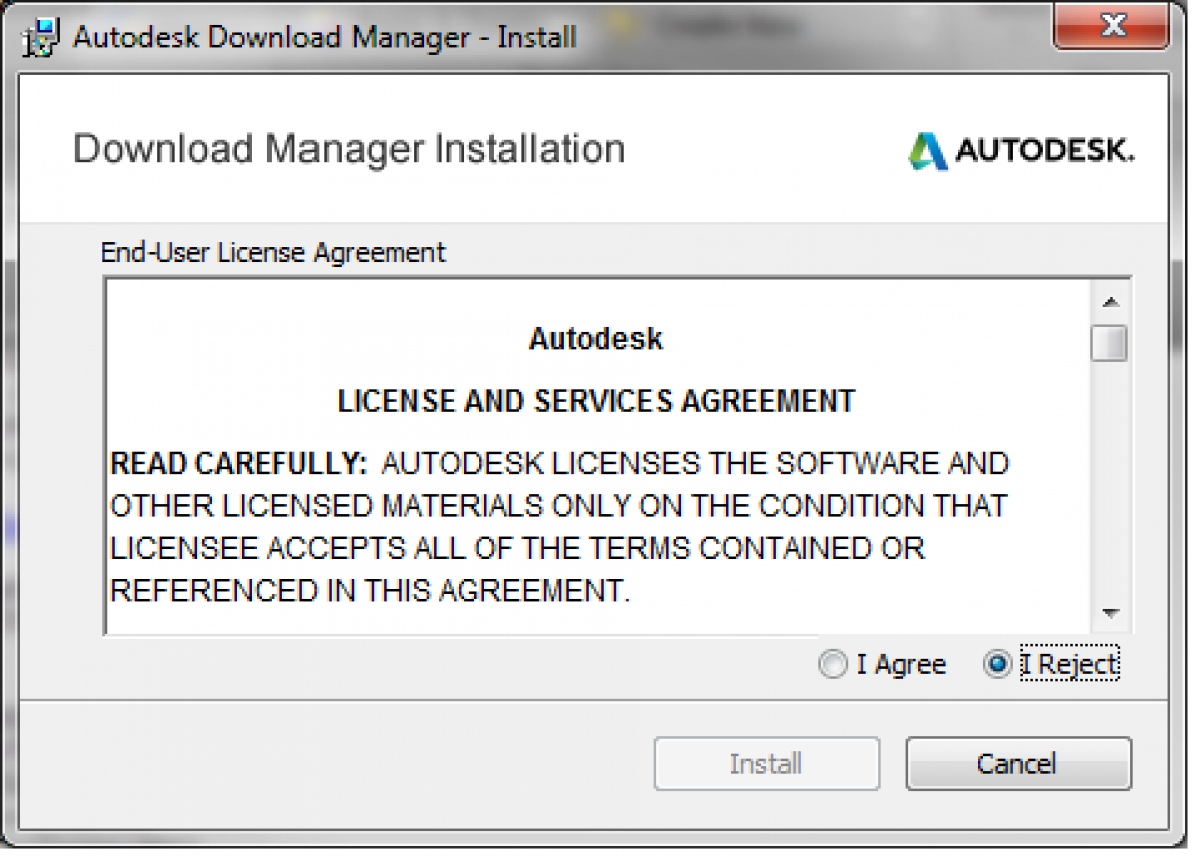
Task: Select the "I Reject" radio button
Action: tap(997, 665)
